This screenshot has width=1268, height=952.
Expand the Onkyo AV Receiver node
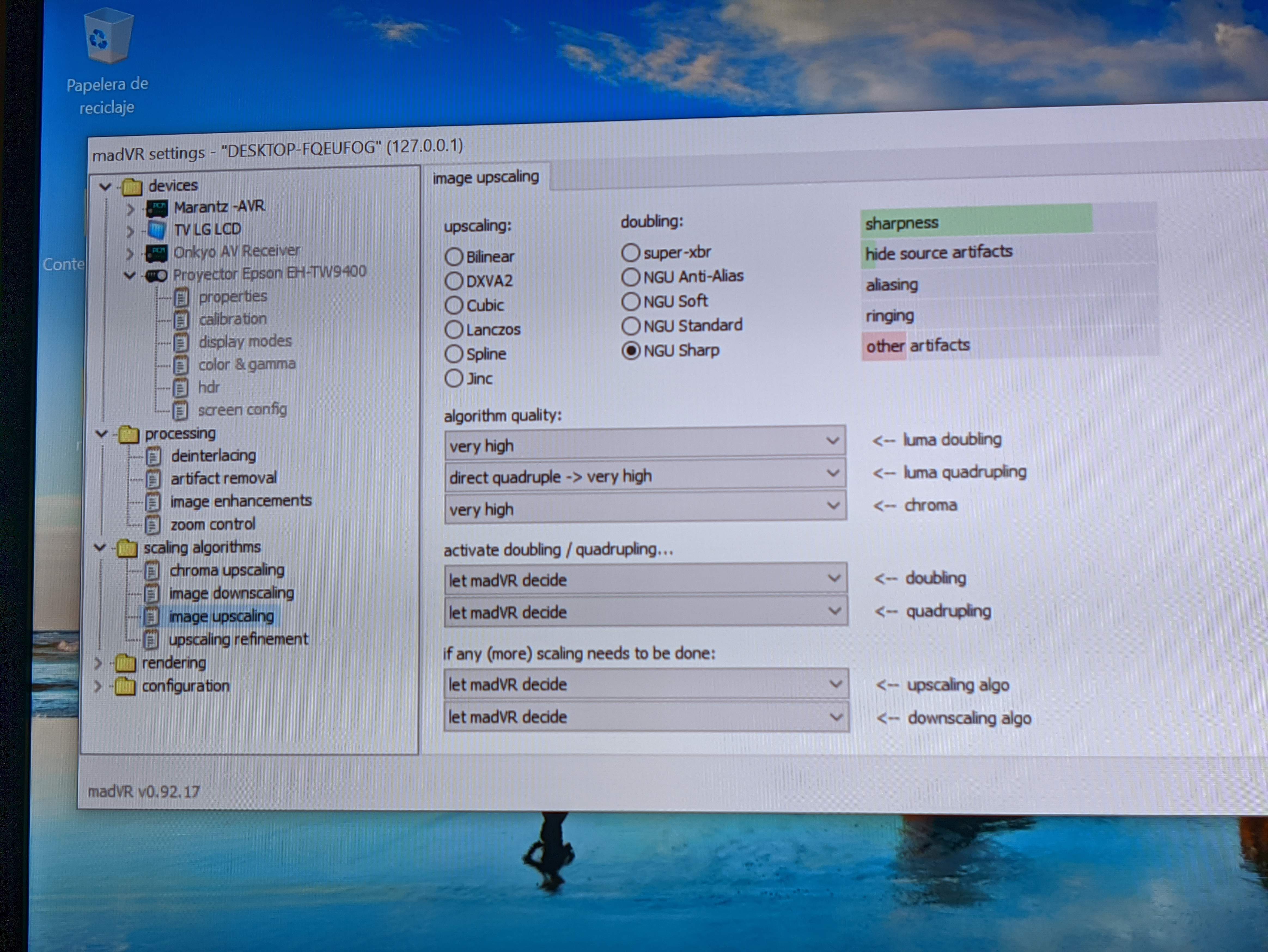point(130,254)
